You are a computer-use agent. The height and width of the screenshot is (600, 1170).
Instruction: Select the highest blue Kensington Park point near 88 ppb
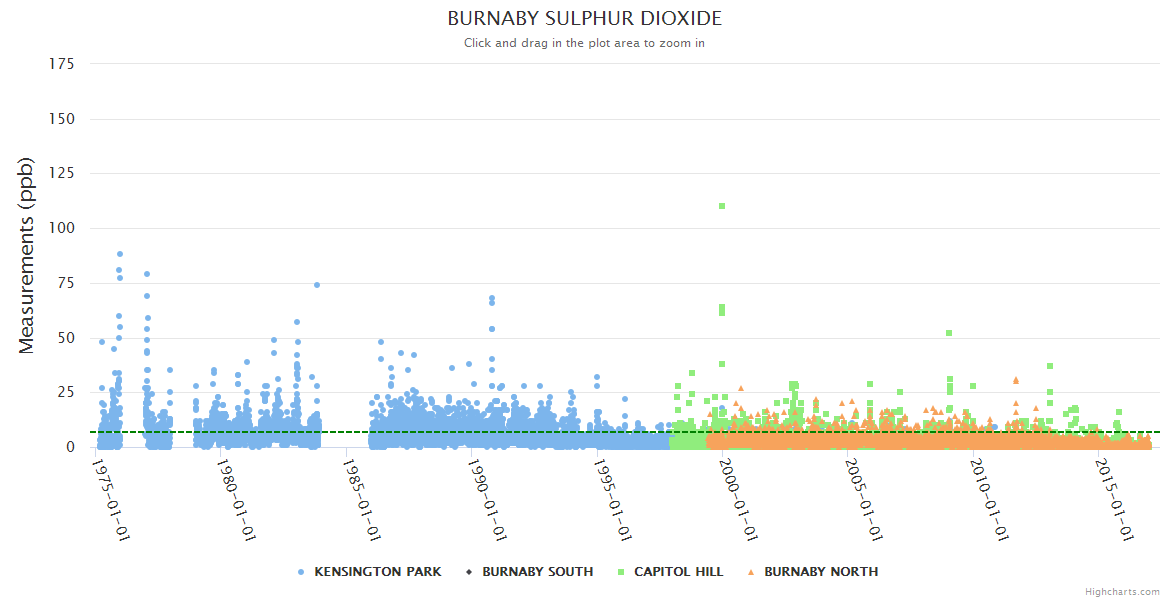coord(120,254)
